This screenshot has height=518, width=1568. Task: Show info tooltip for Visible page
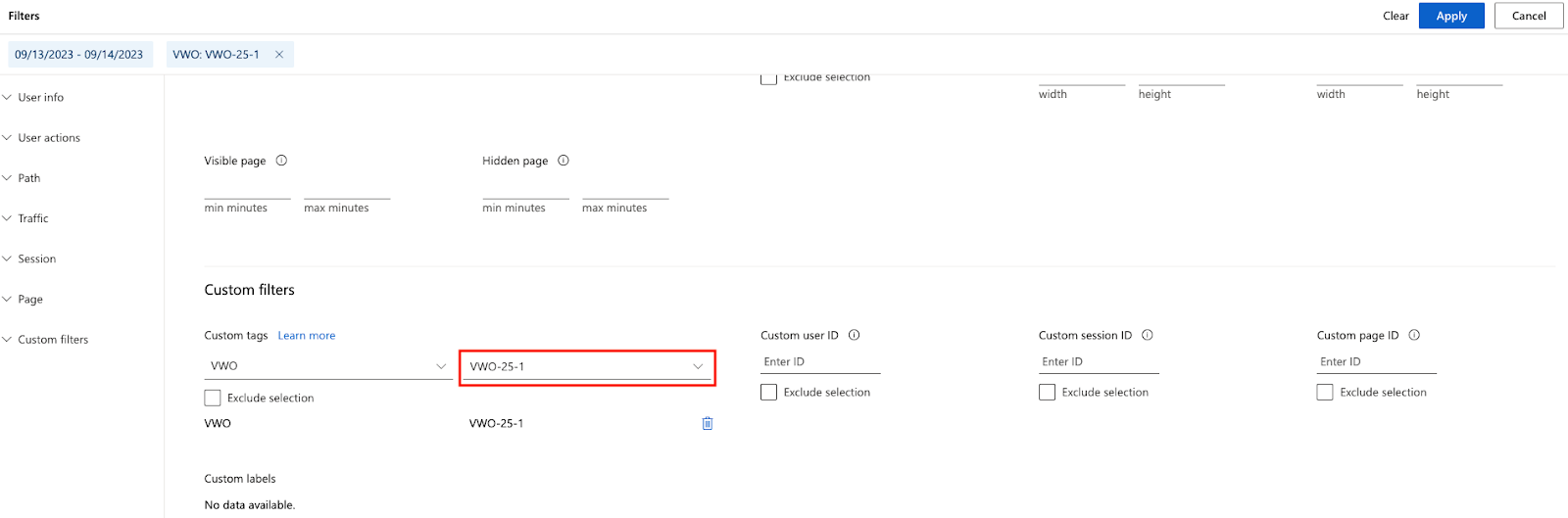(x=281, y=161)
